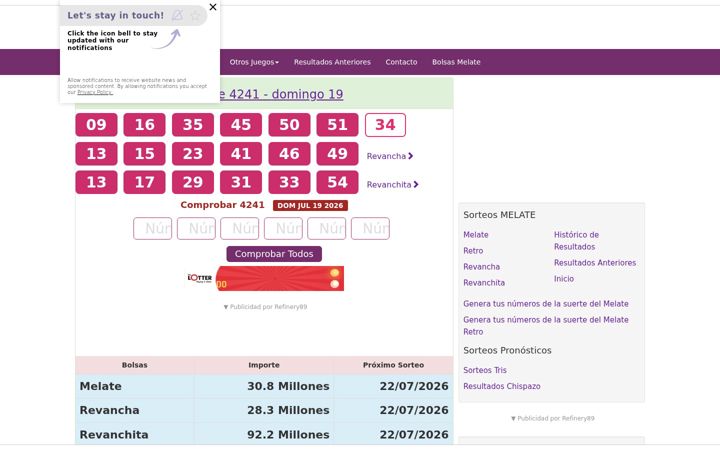720x450 pixels.
Task: Open 'Genera tus números de la suerte del Melate'
Action: point(546,304)
